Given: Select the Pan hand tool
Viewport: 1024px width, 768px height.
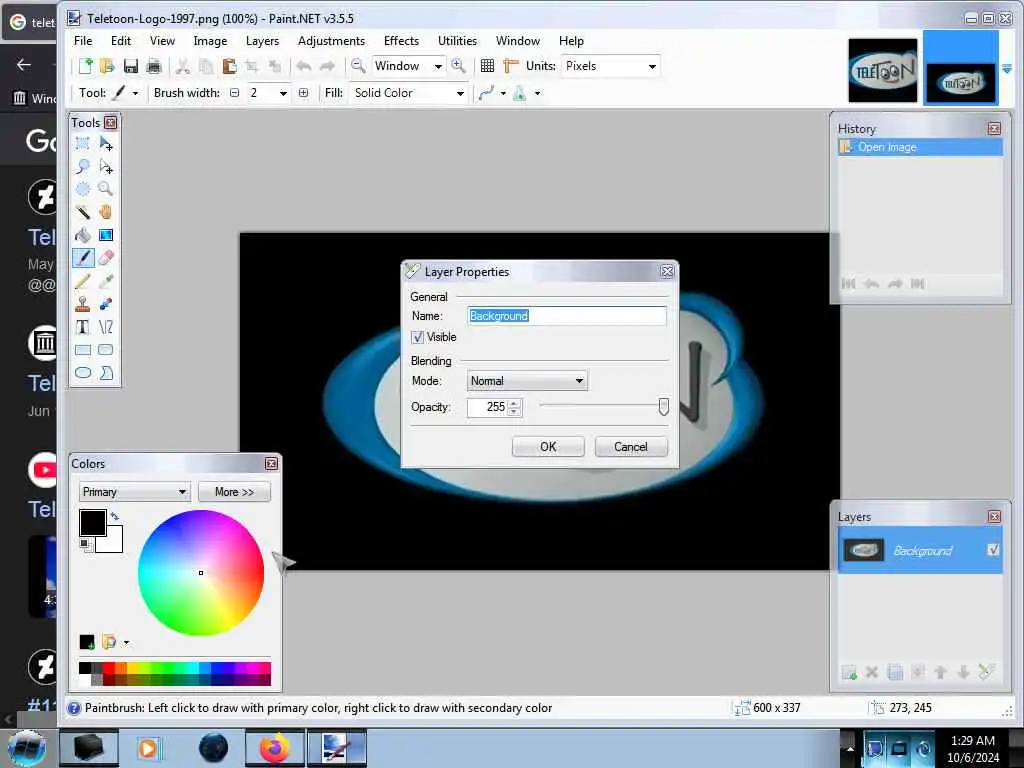Looking at the screenshot, I should (x=106, y=212).
